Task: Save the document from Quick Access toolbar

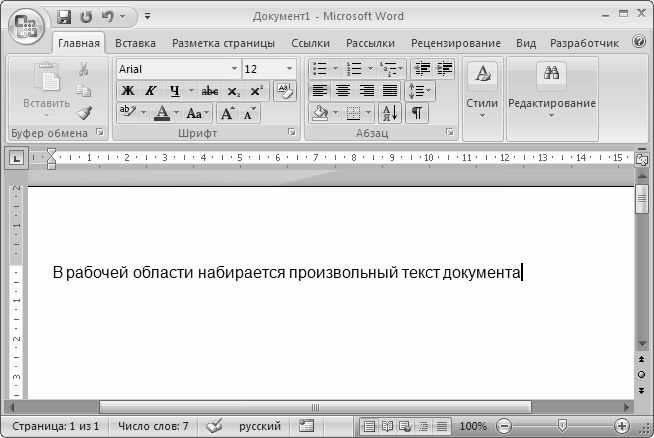Action: pyautogui.click(x=65, y=17)
